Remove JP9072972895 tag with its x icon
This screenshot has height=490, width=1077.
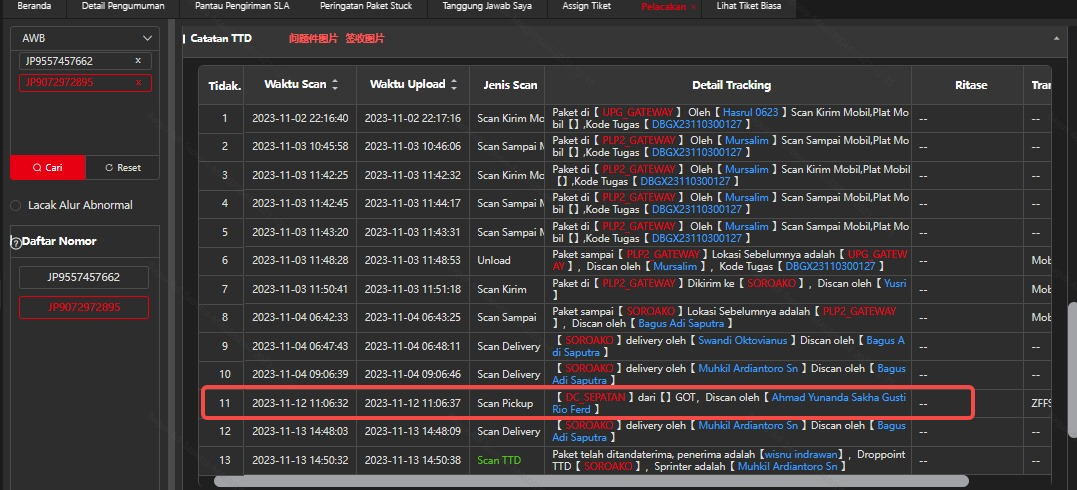click(138, 82)
